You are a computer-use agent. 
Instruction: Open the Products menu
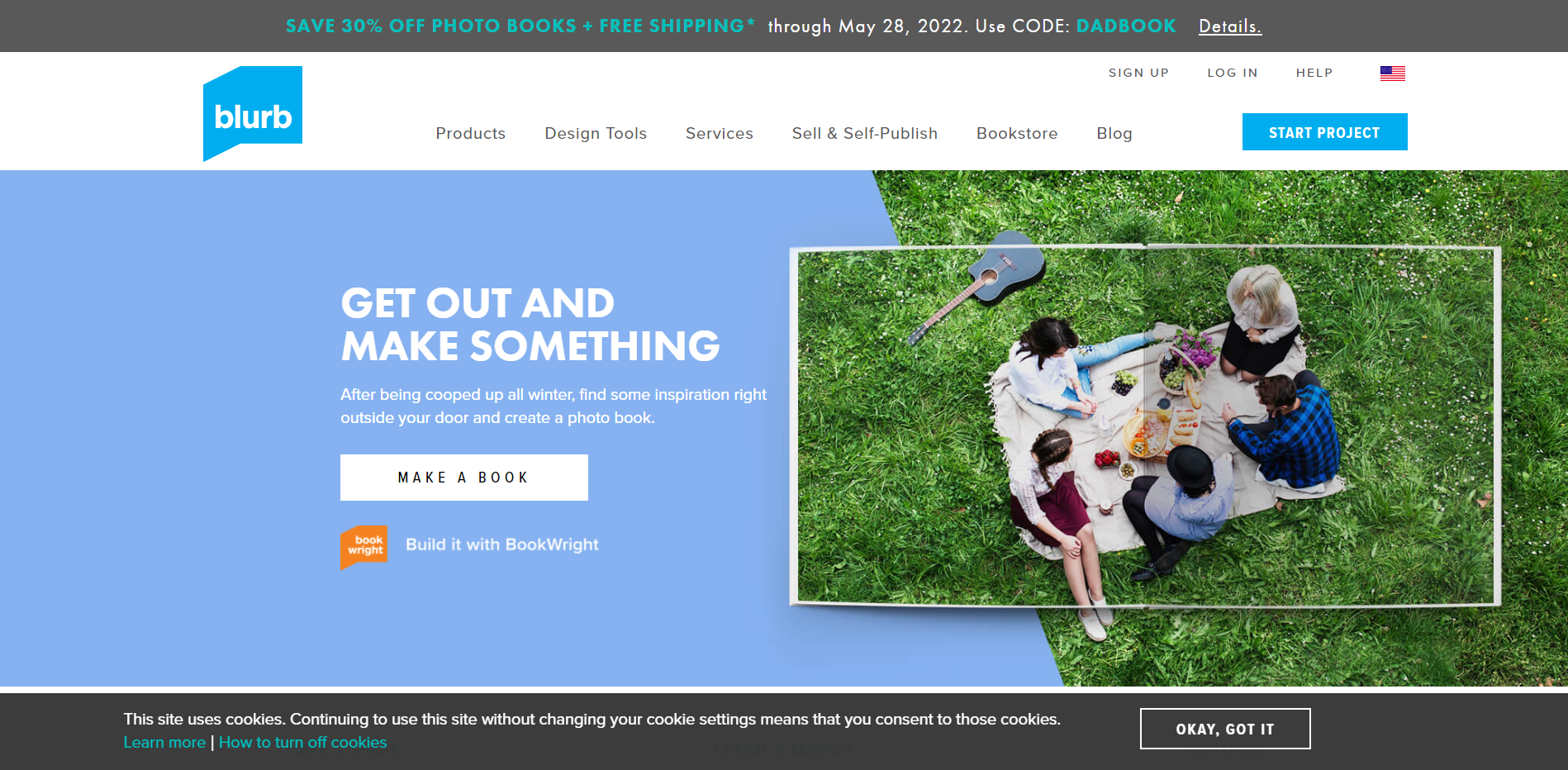point(471,133)
